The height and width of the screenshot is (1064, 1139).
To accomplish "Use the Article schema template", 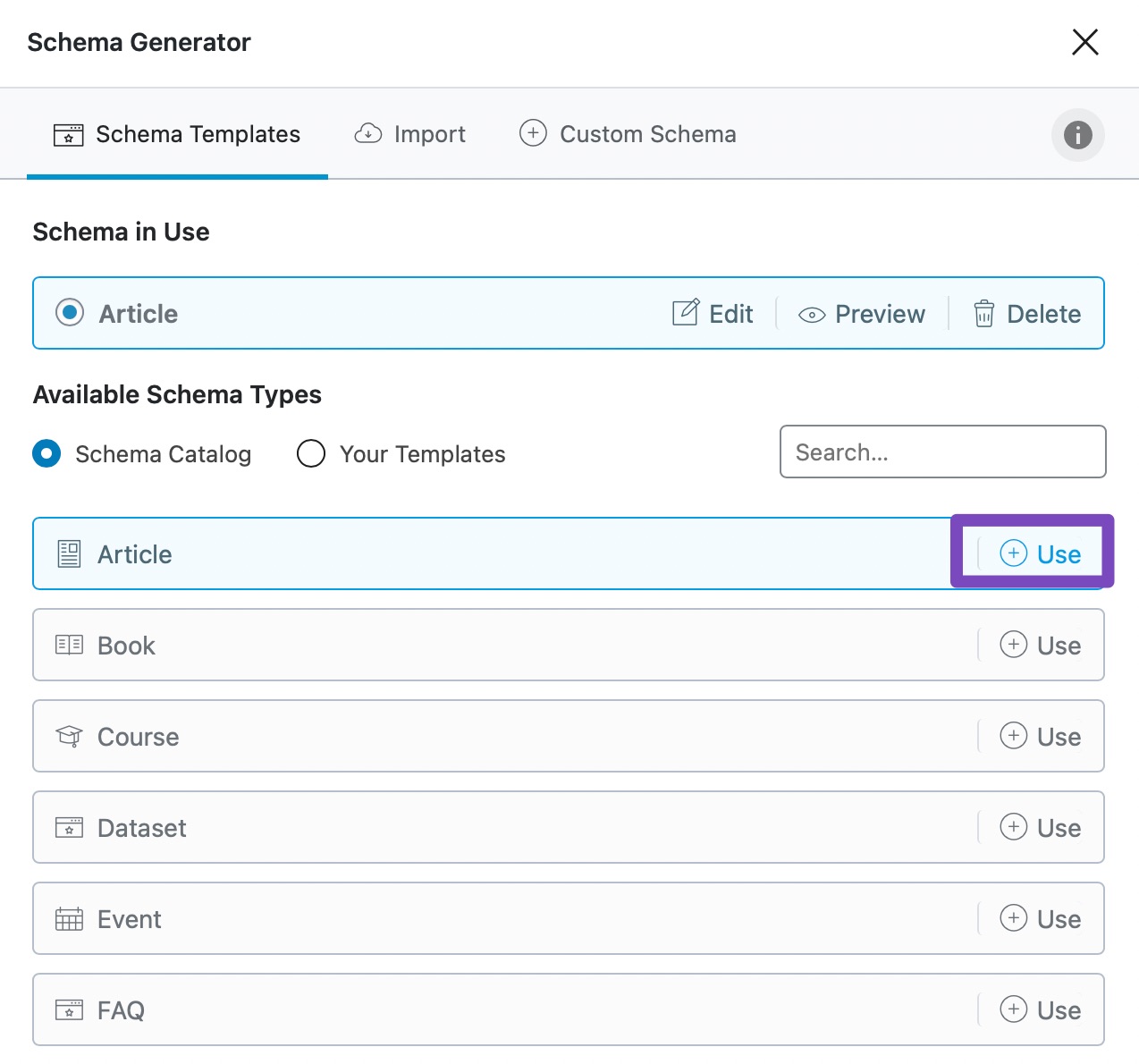I will pos(1040,554).
